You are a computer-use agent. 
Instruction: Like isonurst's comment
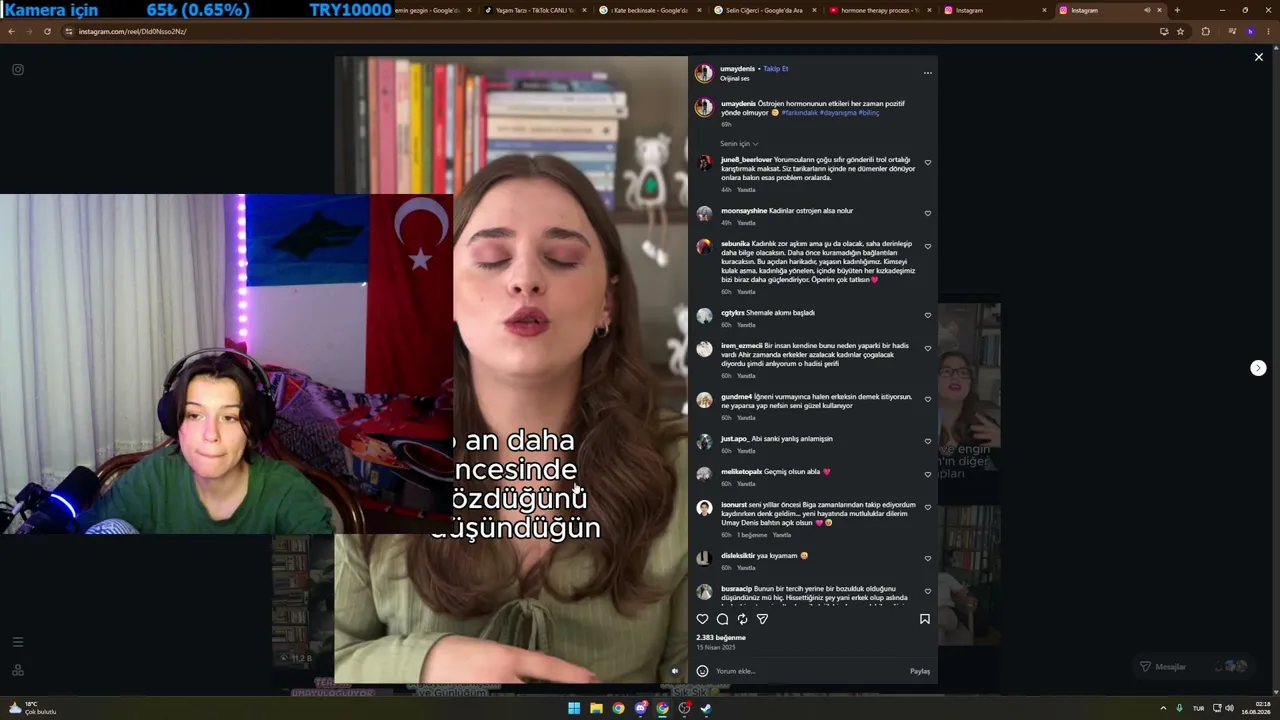click(927, 507)
